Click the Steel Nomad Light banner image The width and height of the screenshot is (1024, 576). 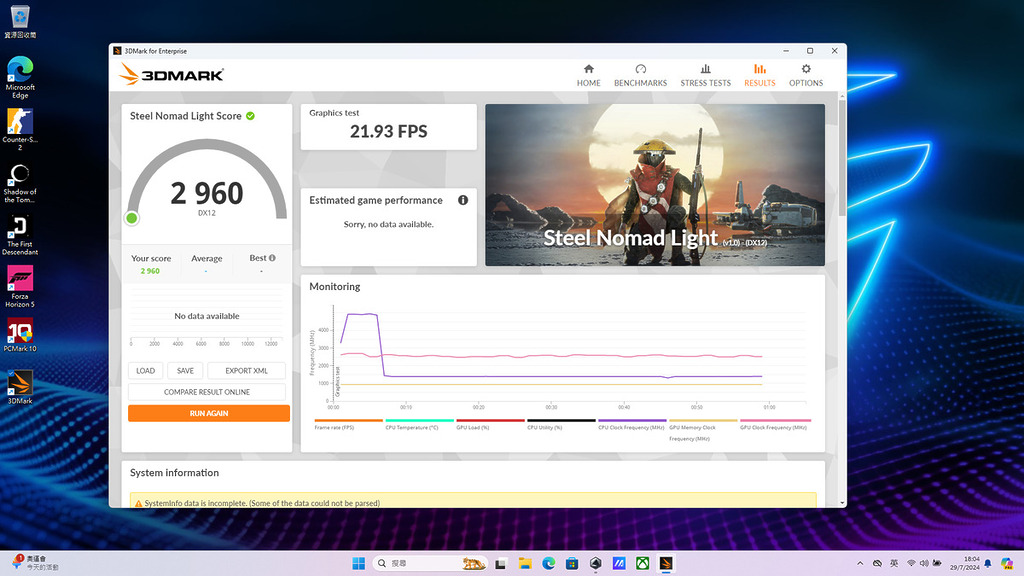coord(655,185)
